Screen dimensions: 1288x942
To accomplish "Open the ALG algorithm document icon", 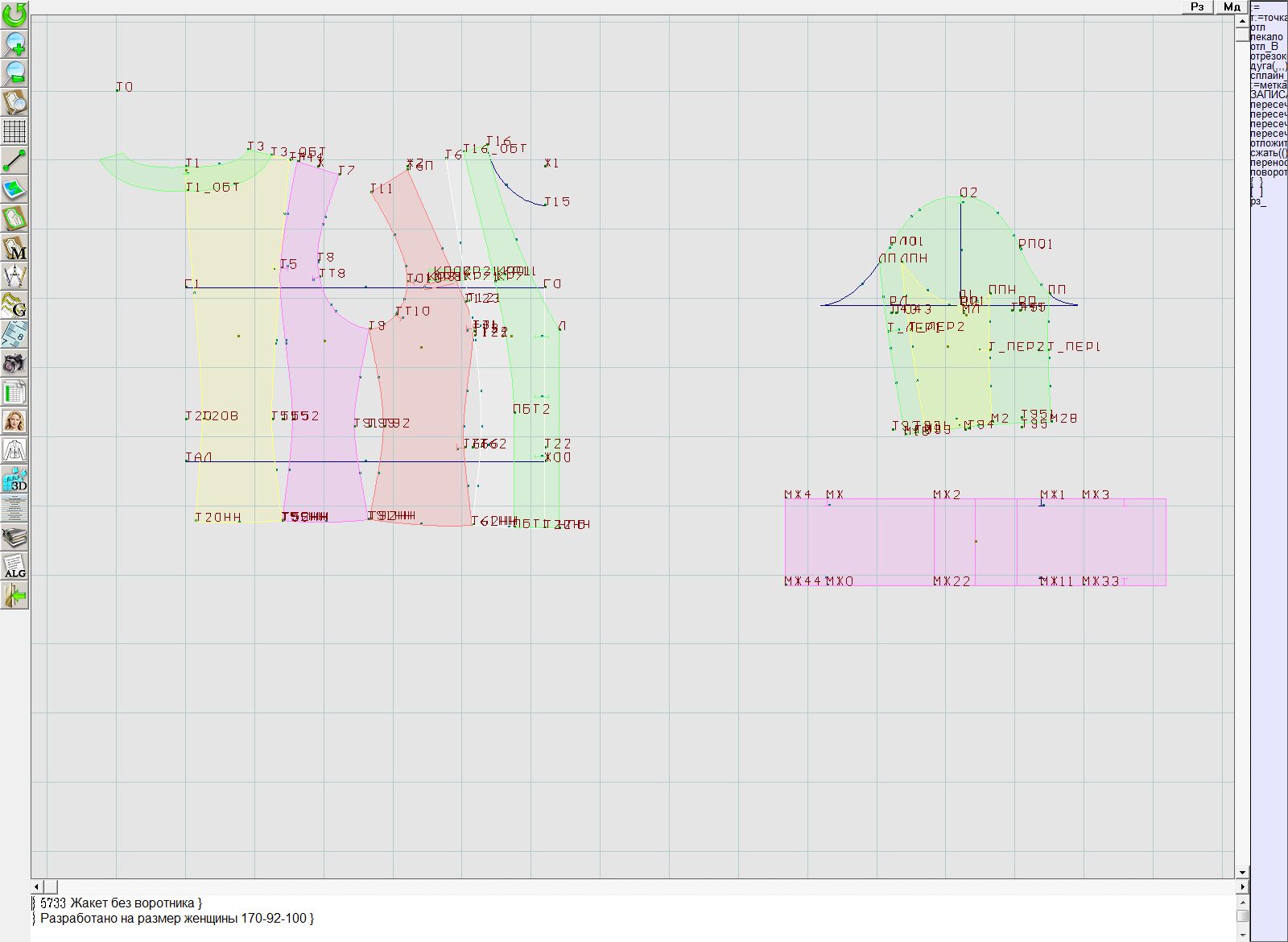I will [14, 566].
